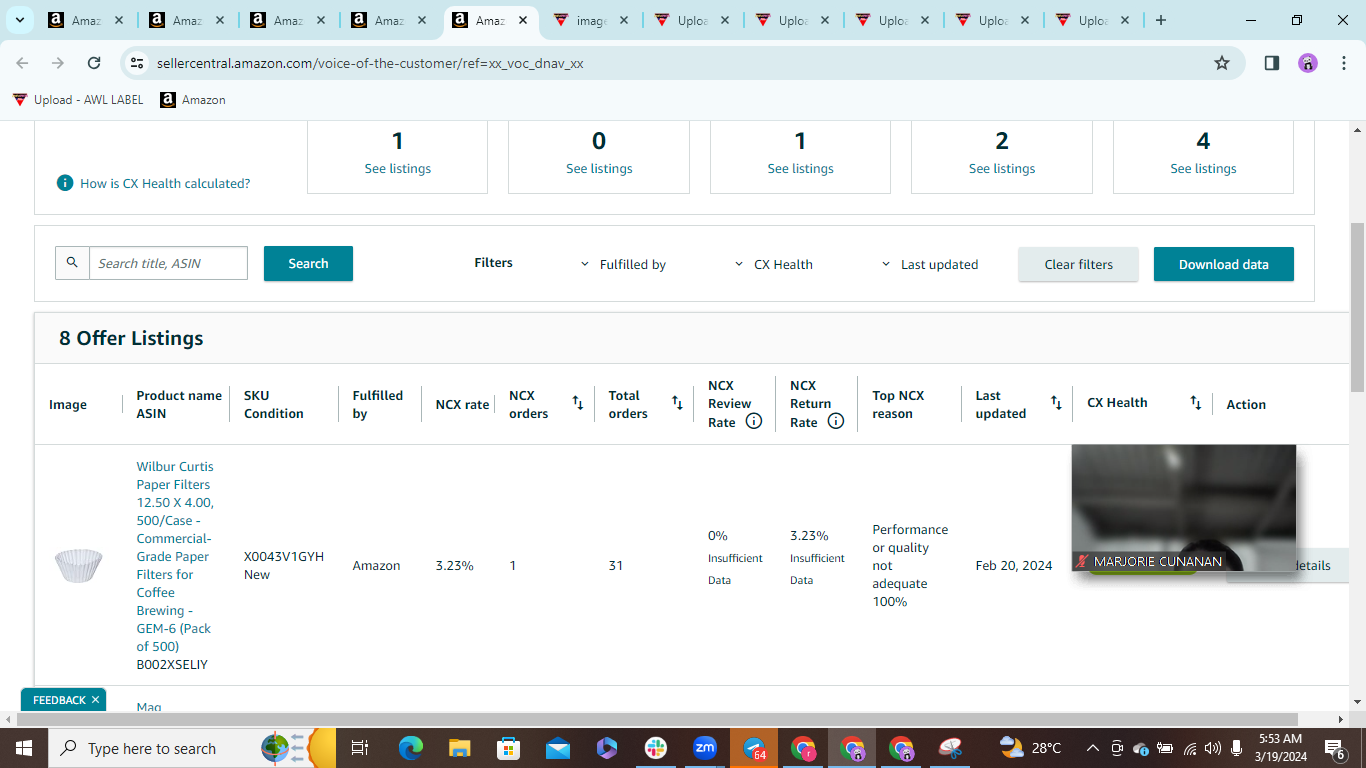The height and width of the screenshot is (768, 1366).
Task: Click the "8 Offer Listings" heading
Action: [x=131, y=338]
